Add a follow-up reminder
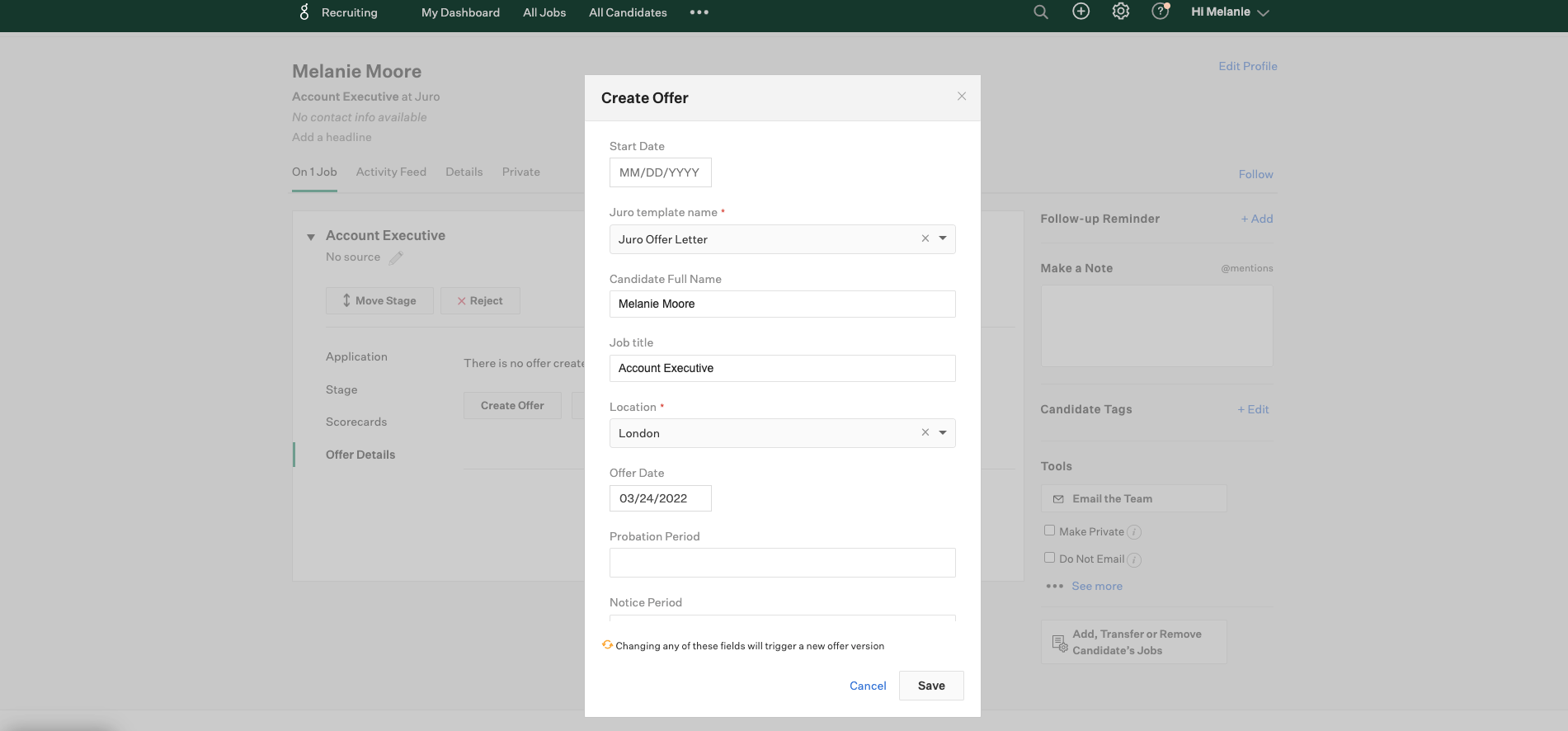This screenshot has height=731, width=1568. 1257,219
